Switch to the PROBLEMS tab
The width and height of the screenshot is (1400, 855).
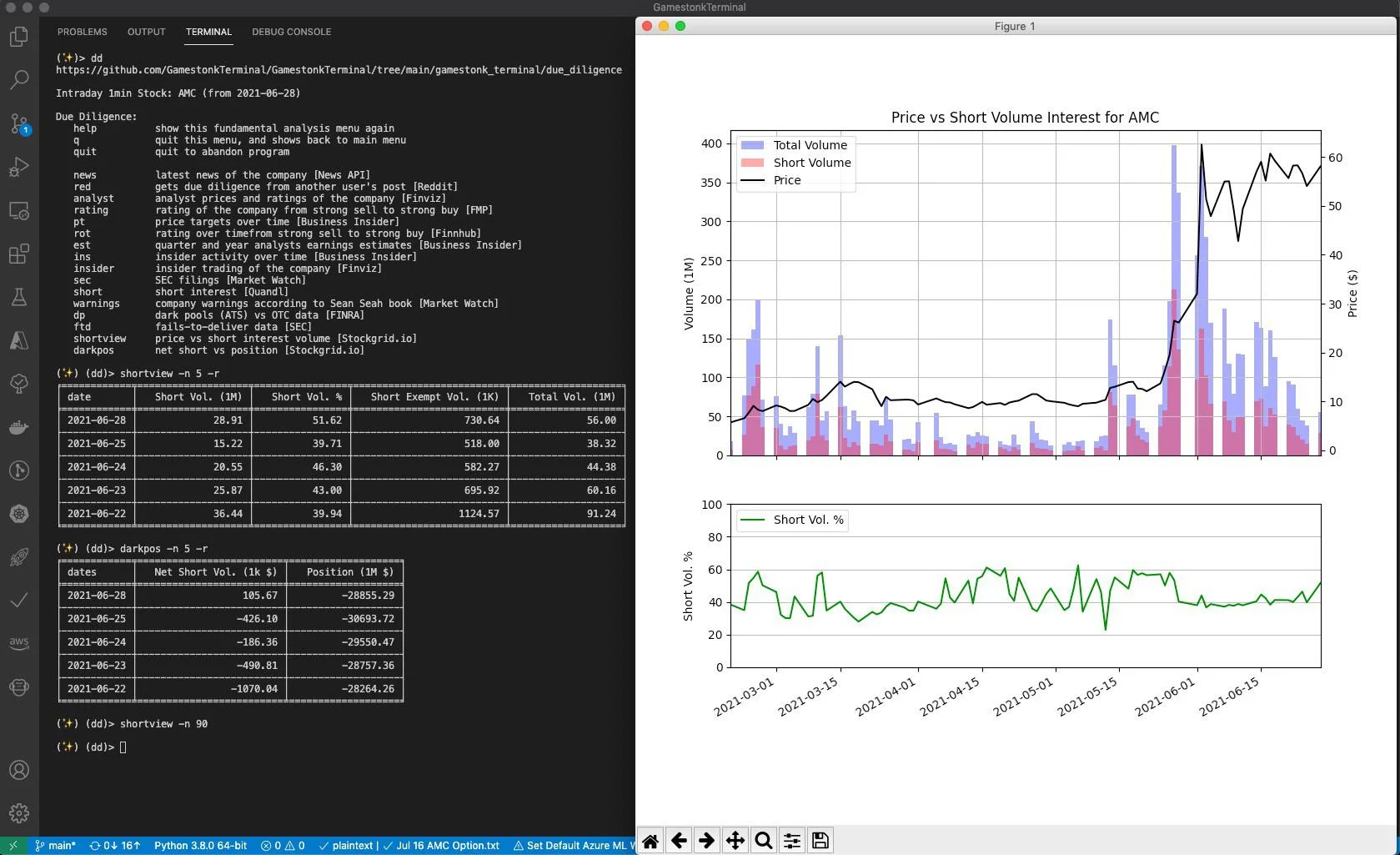pyautogui.click(x=82, y=32)
